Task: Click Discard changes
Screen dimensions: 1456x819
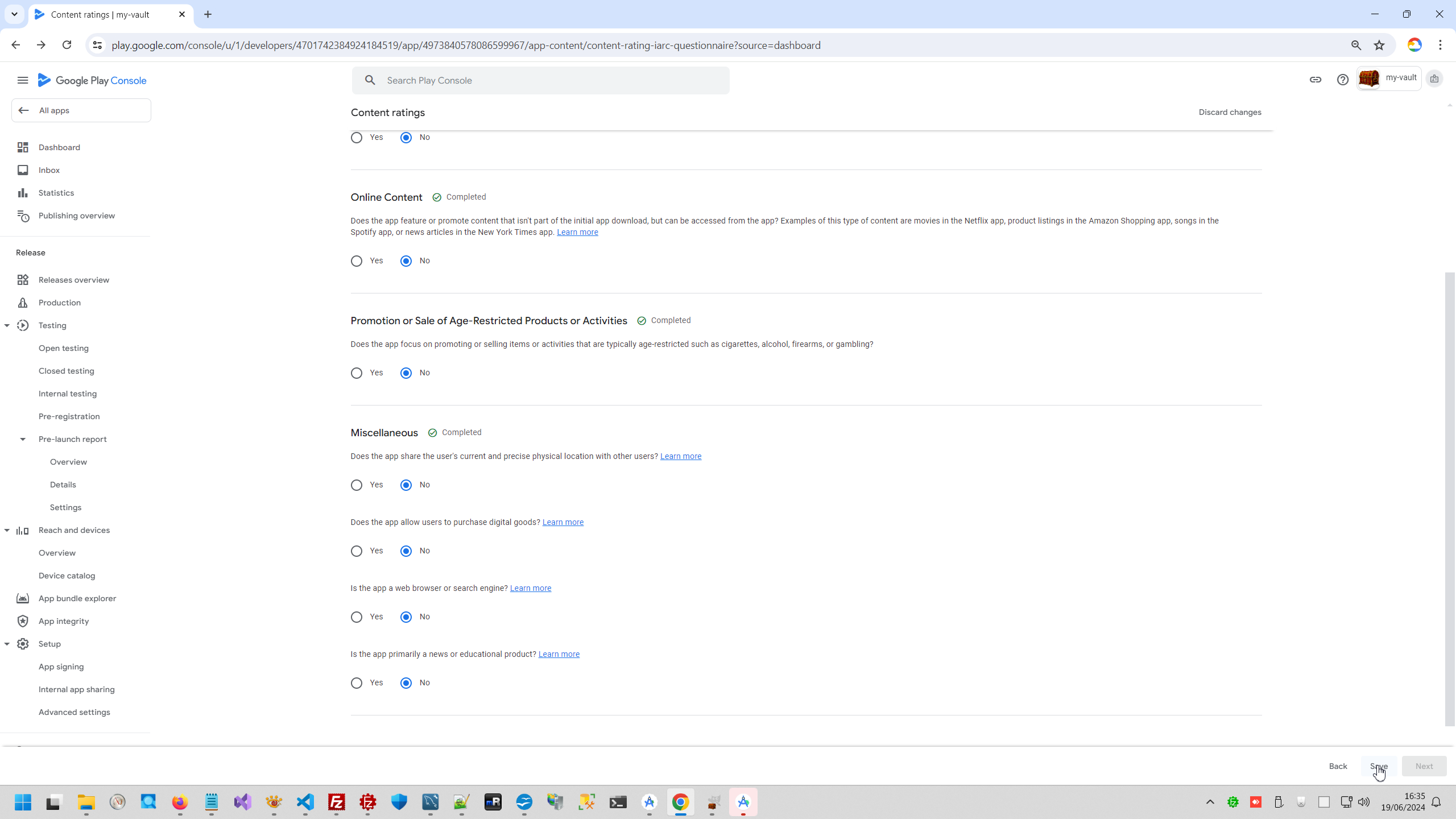Action: tap(1230, 112)
